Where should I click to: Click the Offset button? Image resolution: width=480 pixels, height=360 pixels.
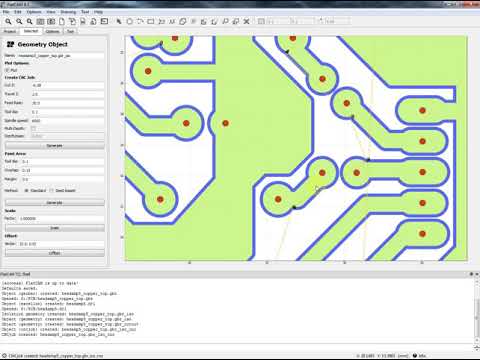pos(55,253)
